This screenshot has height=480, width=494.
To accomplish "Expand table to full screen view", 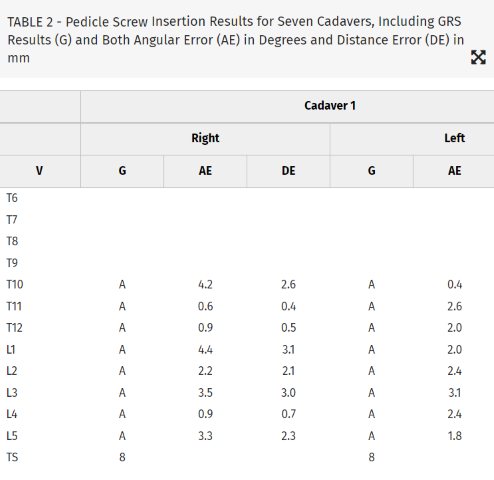I will (x=478, y=57).
